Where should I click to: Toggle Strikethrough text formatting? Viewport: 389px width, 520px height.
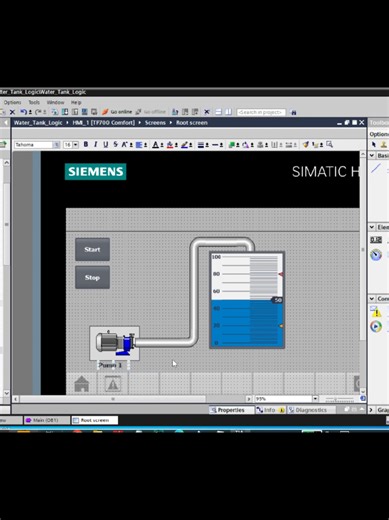(115, 144)
